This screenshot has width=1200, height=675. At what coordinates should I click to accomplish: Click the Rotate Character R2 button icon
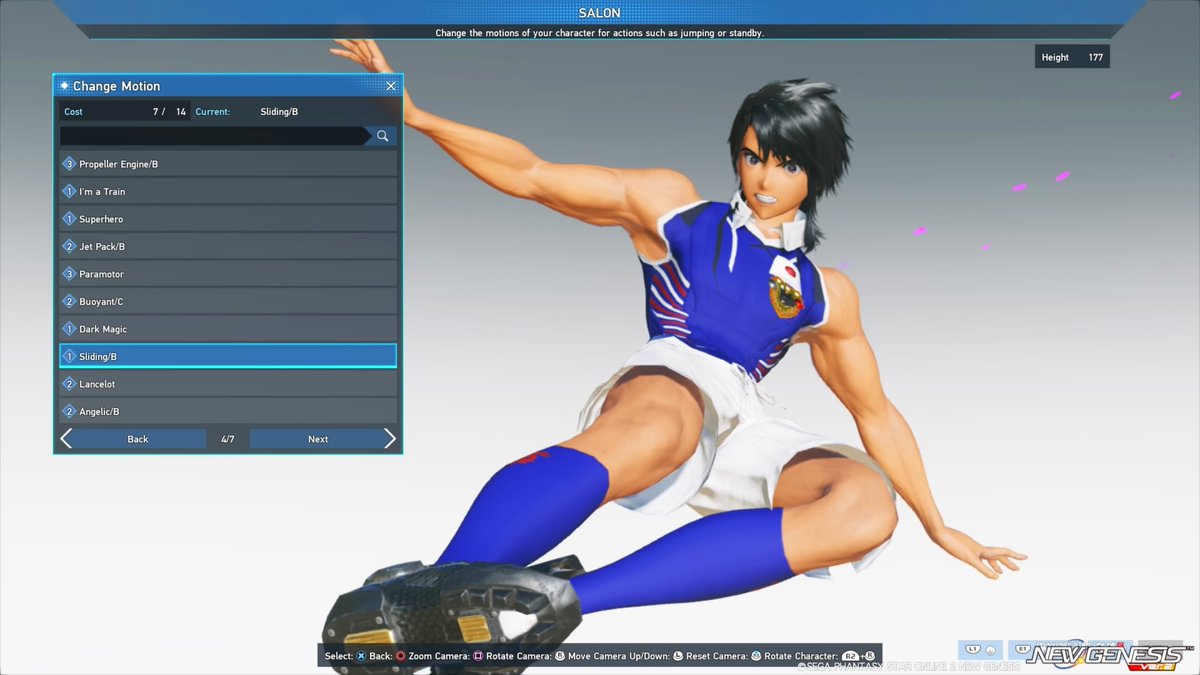[x=850, y=656]
